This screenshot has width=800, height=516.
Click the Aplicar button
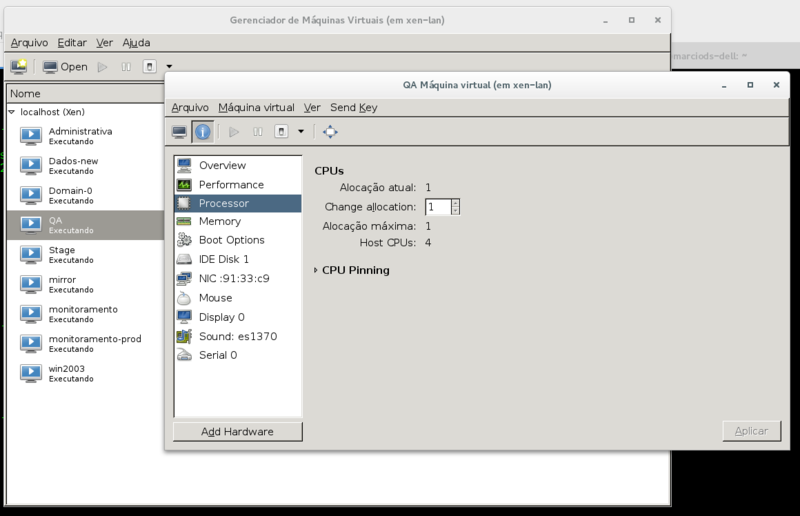click(752, 431)
